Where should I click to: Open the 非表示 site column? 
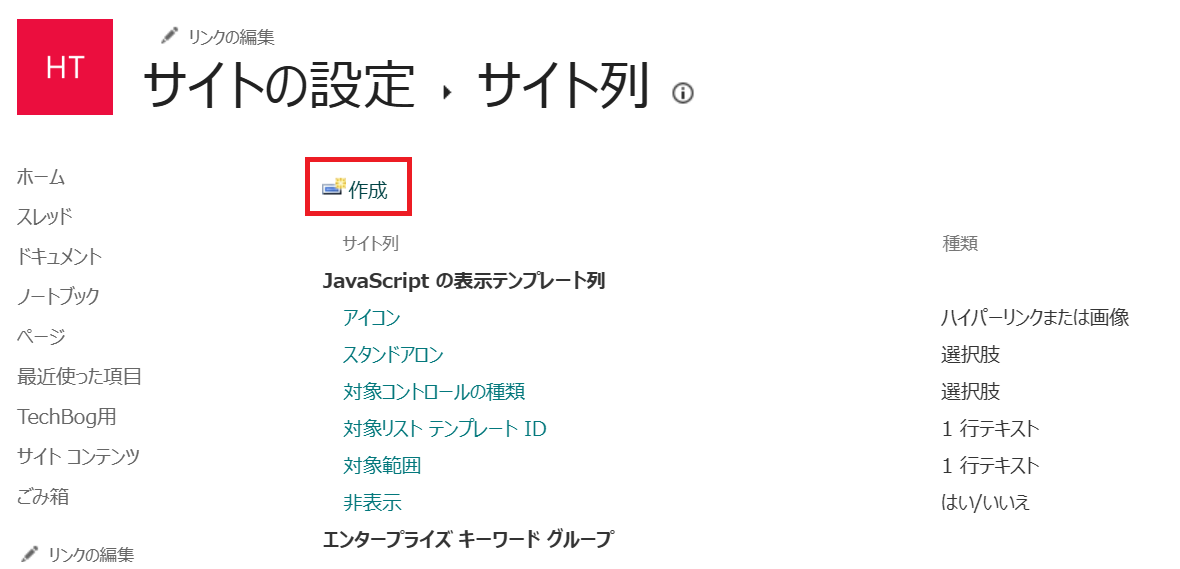372,503
